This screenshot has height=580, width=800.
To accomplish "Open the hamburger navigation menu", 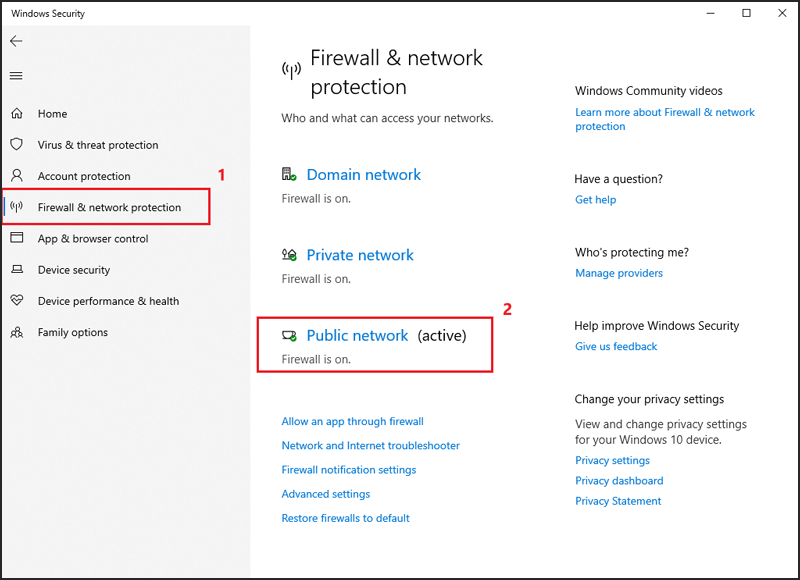I will pyautogui.click(x=16, y=76).
